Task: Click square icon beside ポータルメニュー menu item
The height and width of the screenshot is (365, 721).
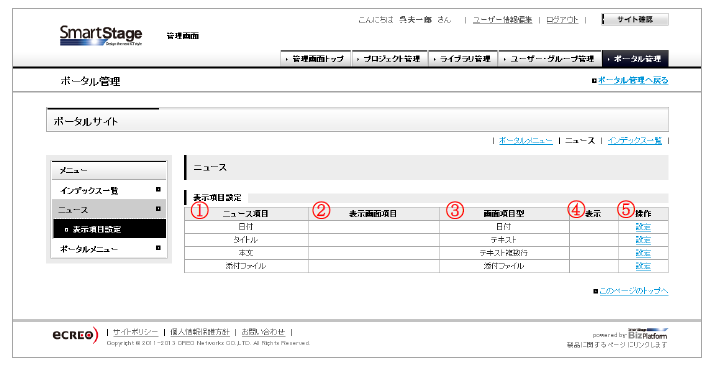Action: pos(158,248)
